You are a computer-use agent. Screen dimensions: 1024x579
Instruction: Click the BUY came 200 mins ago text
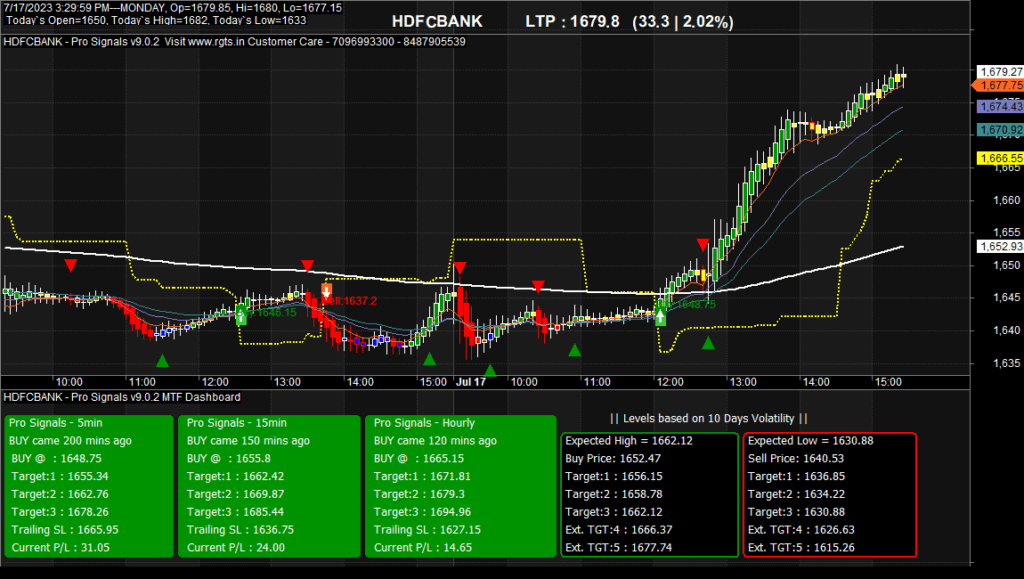pos(70,441)
